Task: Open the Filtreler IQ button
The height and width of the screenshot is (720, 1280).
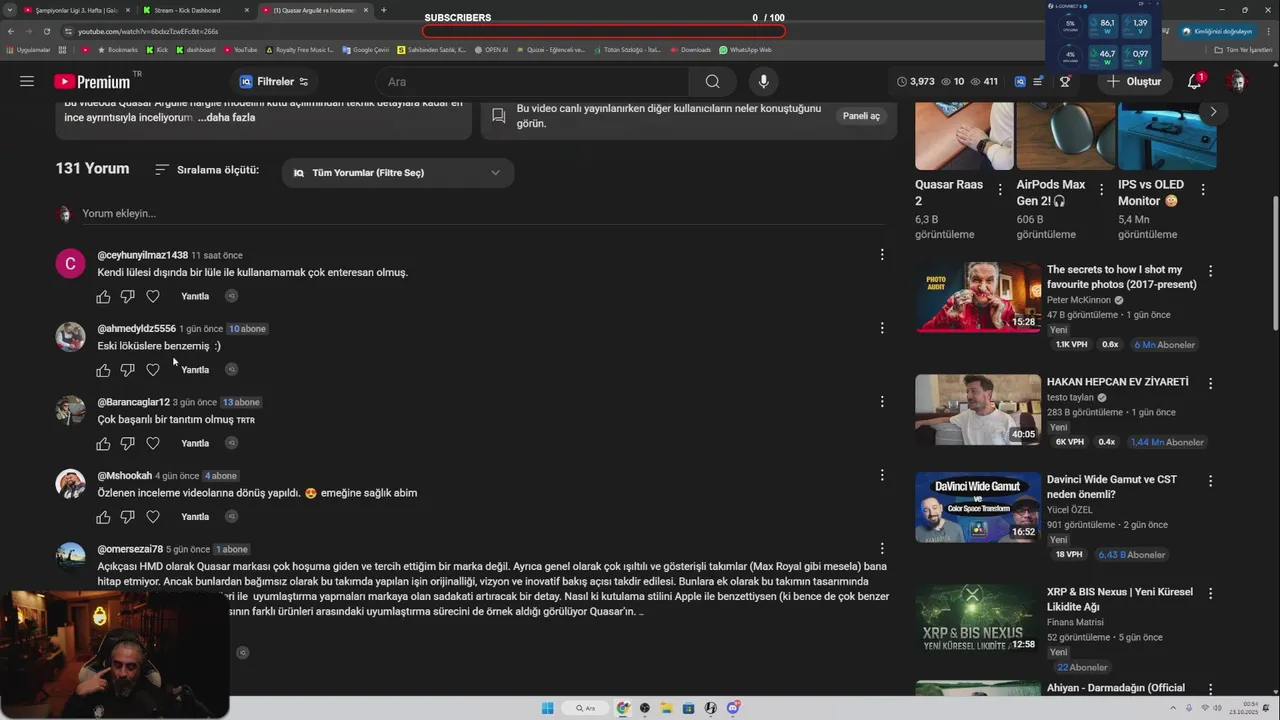Action: click(274, 81)
